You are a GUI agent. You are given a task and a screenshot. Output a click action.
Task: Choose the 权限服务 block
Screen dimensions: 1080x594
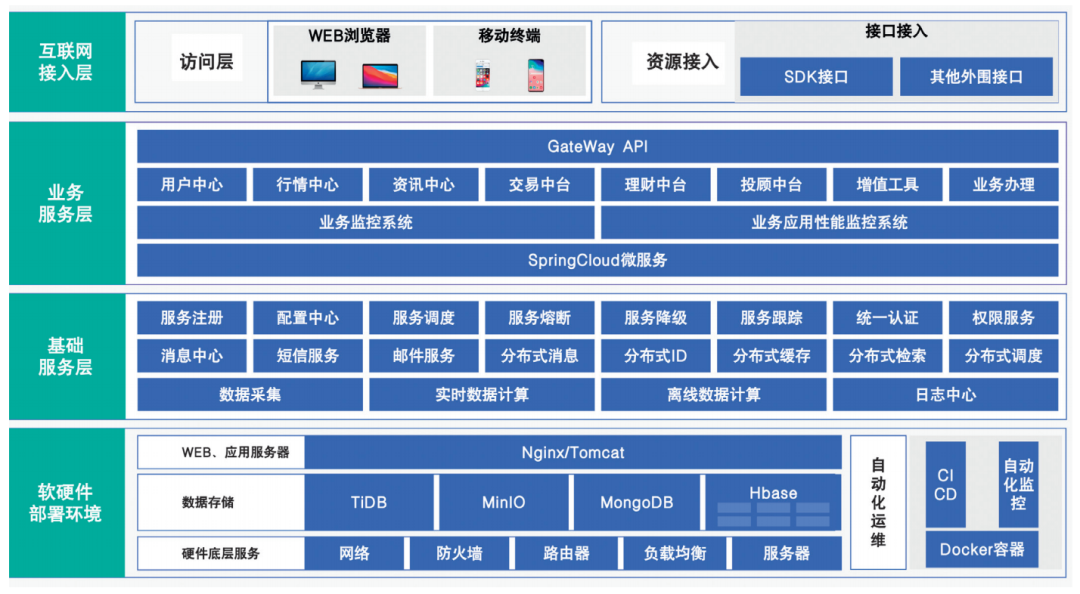coord(1004,318)
